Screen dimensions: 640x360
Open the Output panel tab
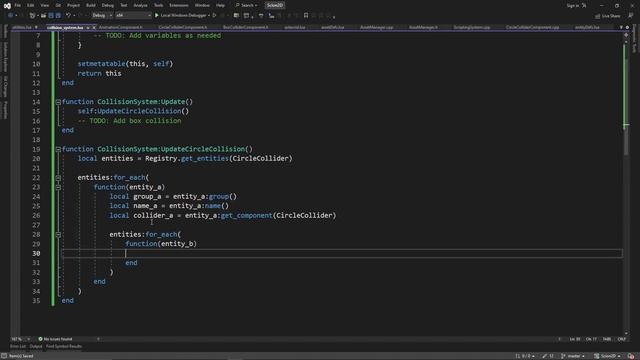point(36,346)
